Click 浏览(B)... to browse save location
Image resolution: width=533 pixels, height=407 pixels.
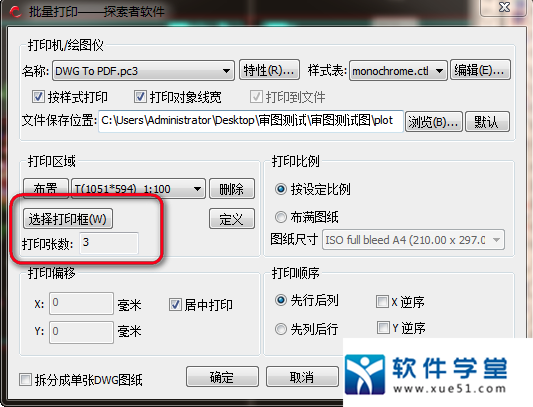[434, 121]
